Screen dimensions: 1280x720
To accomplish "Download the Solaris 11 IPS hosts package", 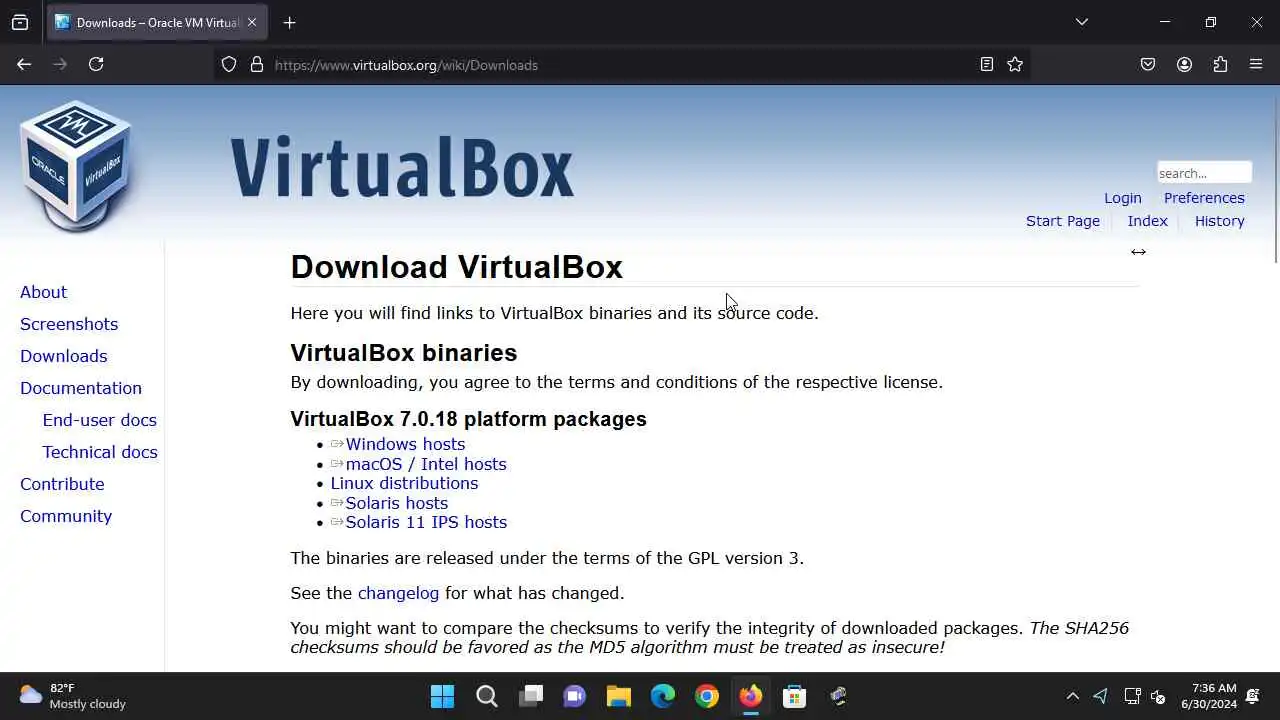I will [426, 522].
